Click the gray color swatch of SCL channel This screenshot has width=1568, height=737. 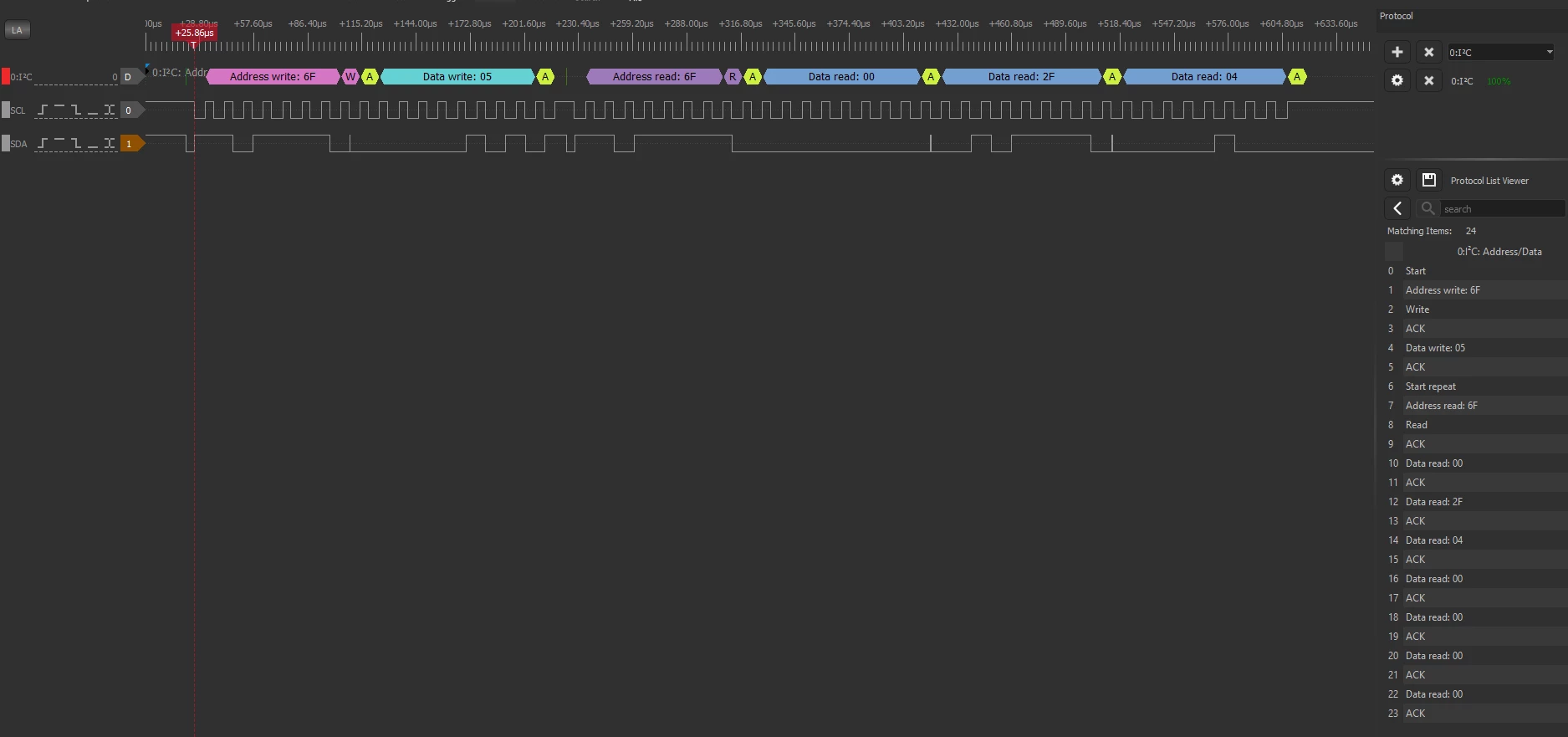click(x=6, y=110)
